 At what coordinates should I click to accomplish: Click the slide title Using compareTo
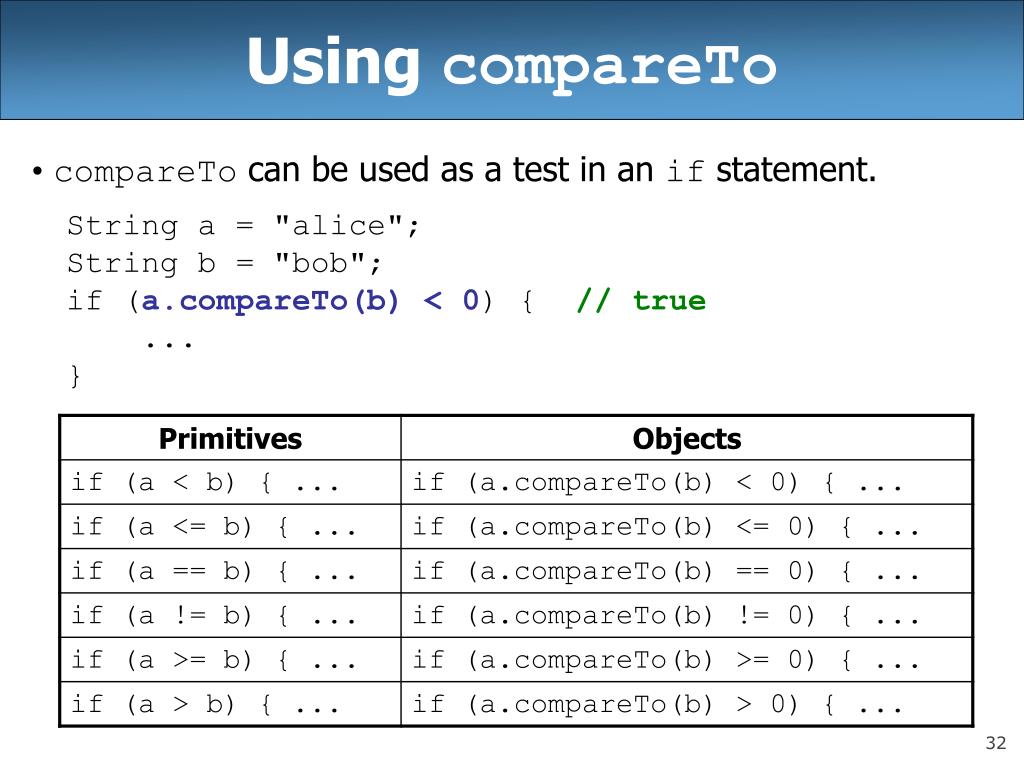(512, 63)
